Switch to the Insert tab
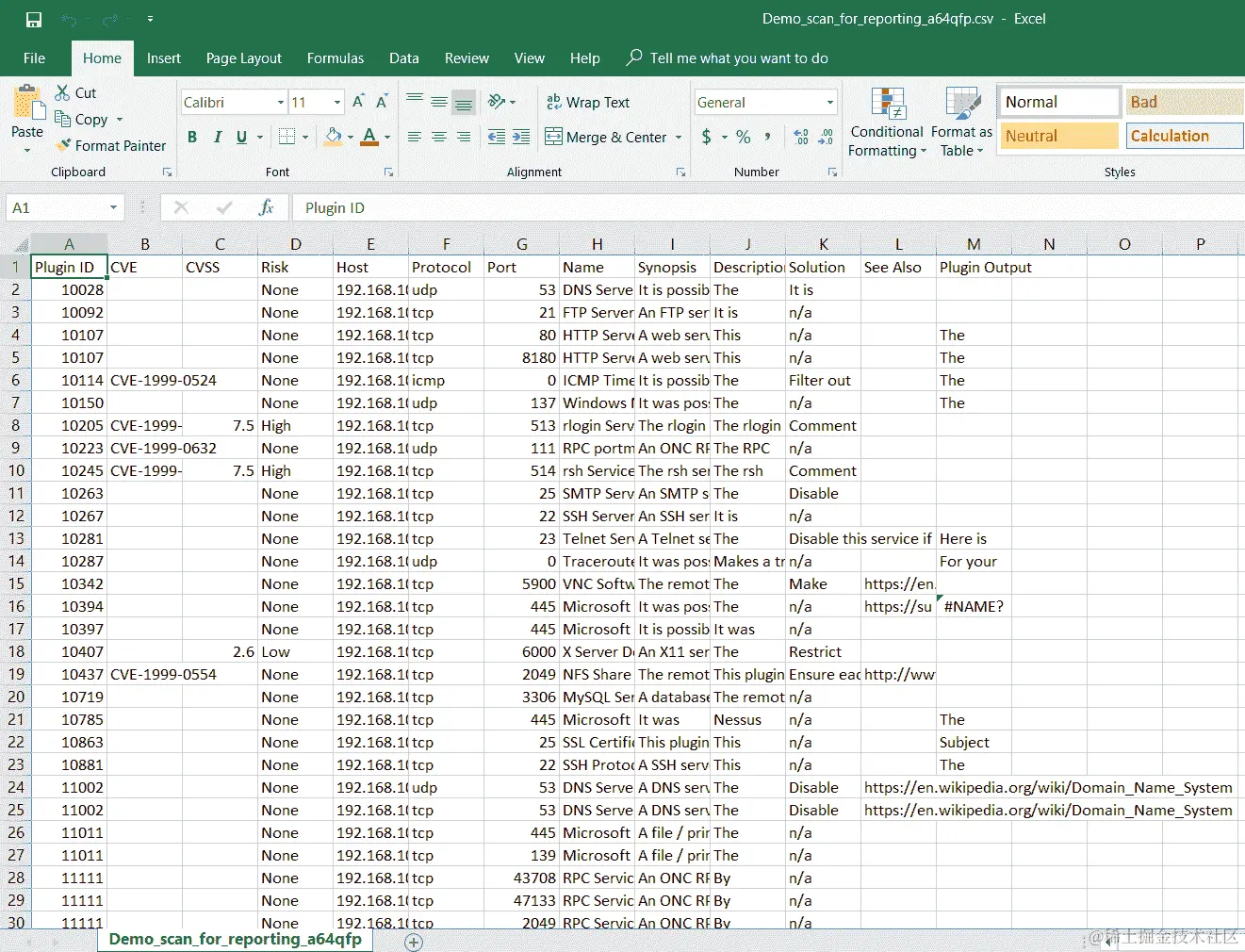The height and width of the screenshot is (952, 1245). [x=164, y=57]
